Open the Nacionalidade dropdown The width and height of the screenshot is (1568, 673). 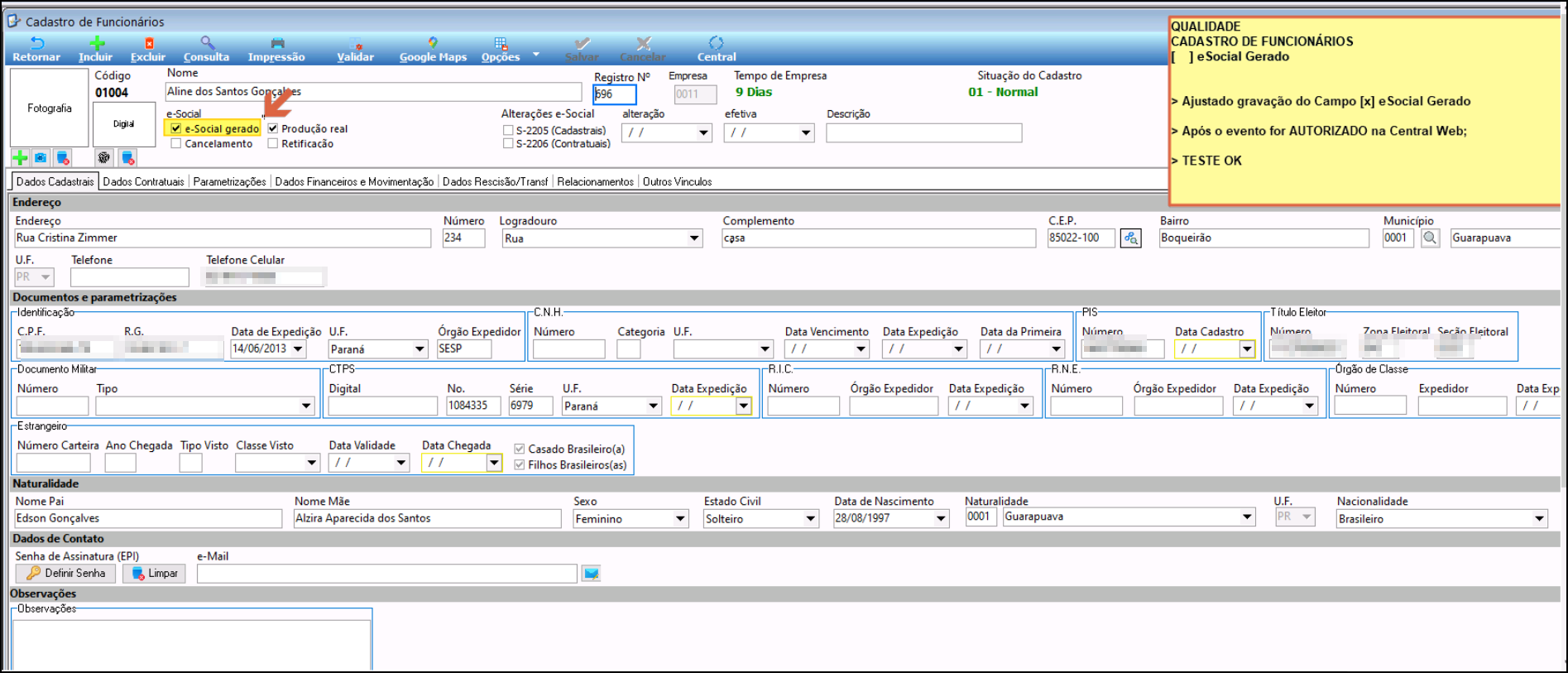tap(1539, 519)
